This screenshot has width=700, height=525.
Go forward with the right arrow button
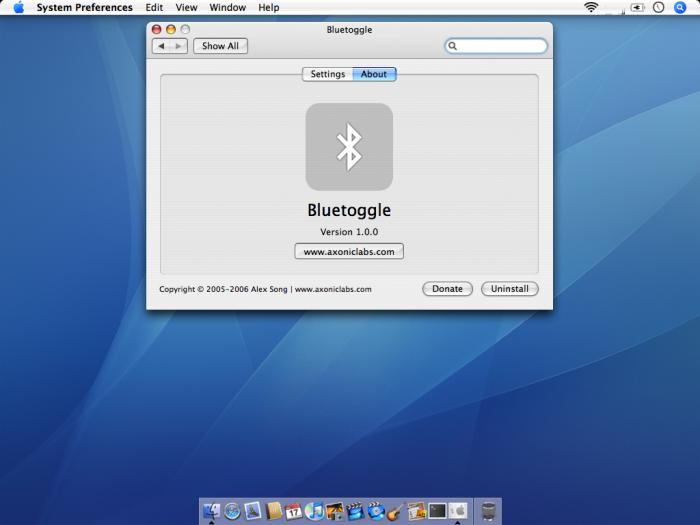point(179,46)
